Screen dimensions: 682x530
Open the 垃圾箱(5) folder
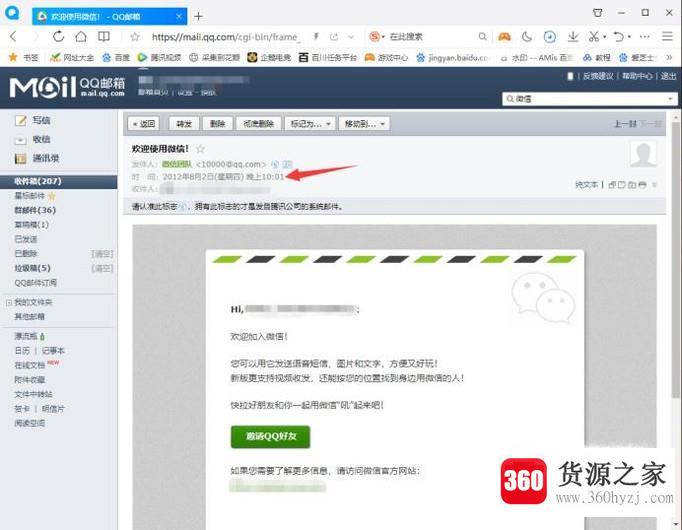(x=33, y=268)
